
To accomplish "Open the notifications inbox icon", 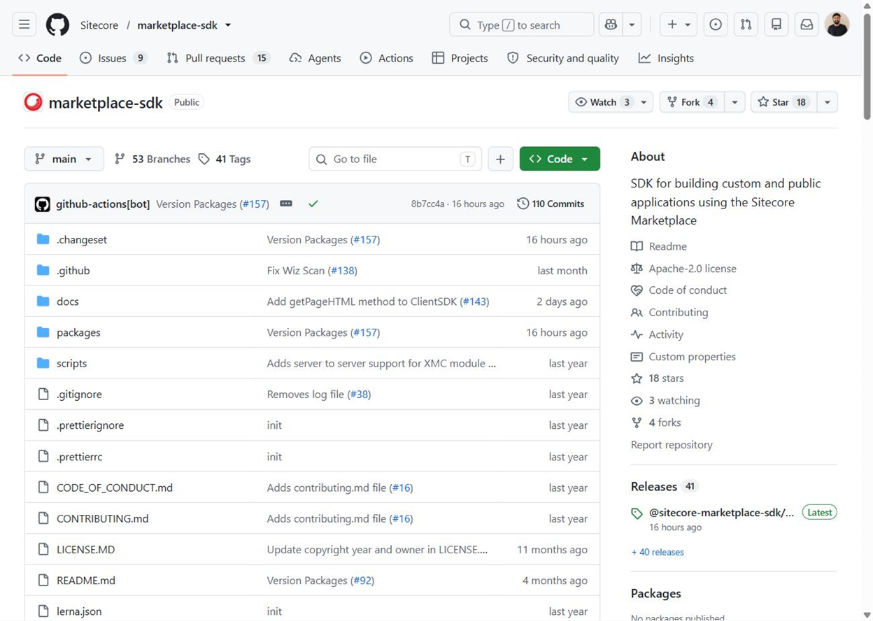I will click(x=806, y=25).
